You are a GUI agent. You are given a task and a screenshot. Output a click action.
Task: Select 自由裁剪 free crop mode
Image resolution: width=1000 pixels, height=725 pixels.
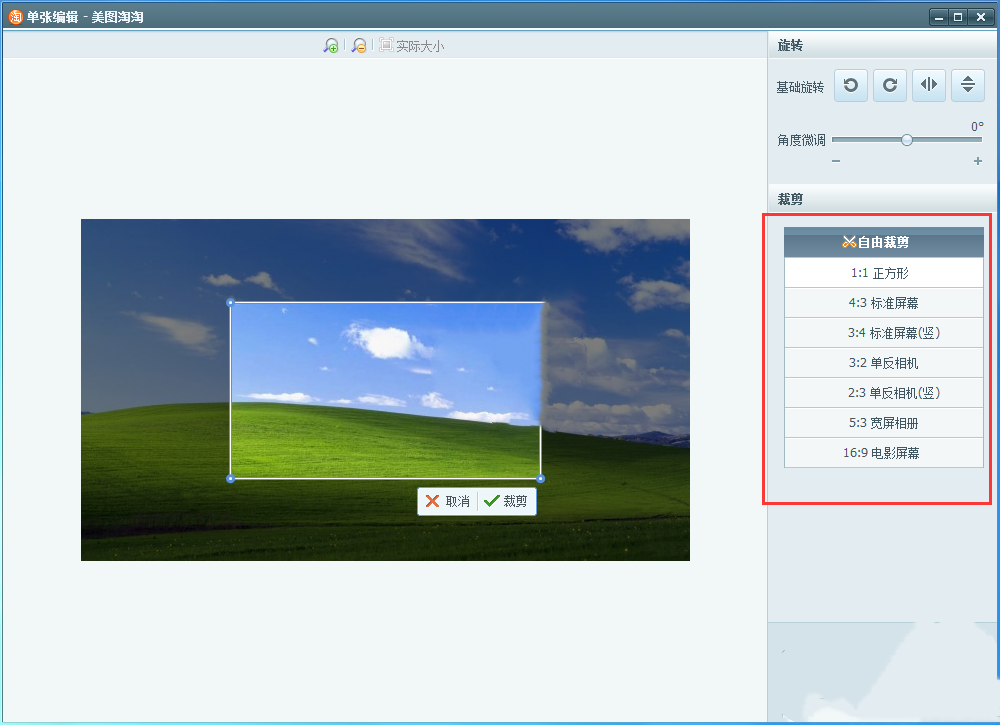(x=884, y=242)
